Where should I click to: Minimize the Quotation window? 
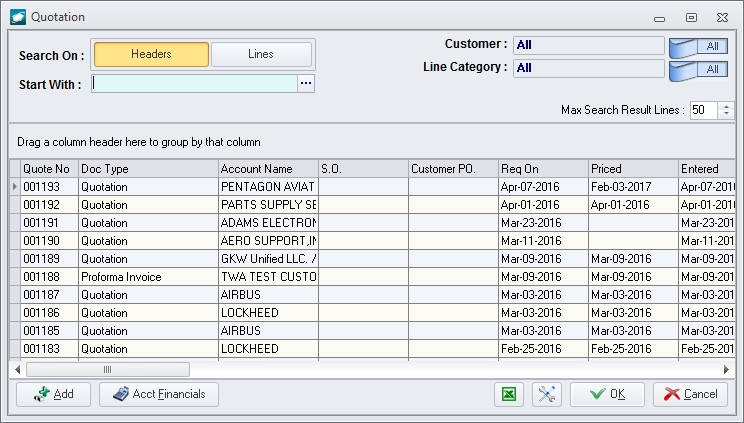[x=660, y=18]
